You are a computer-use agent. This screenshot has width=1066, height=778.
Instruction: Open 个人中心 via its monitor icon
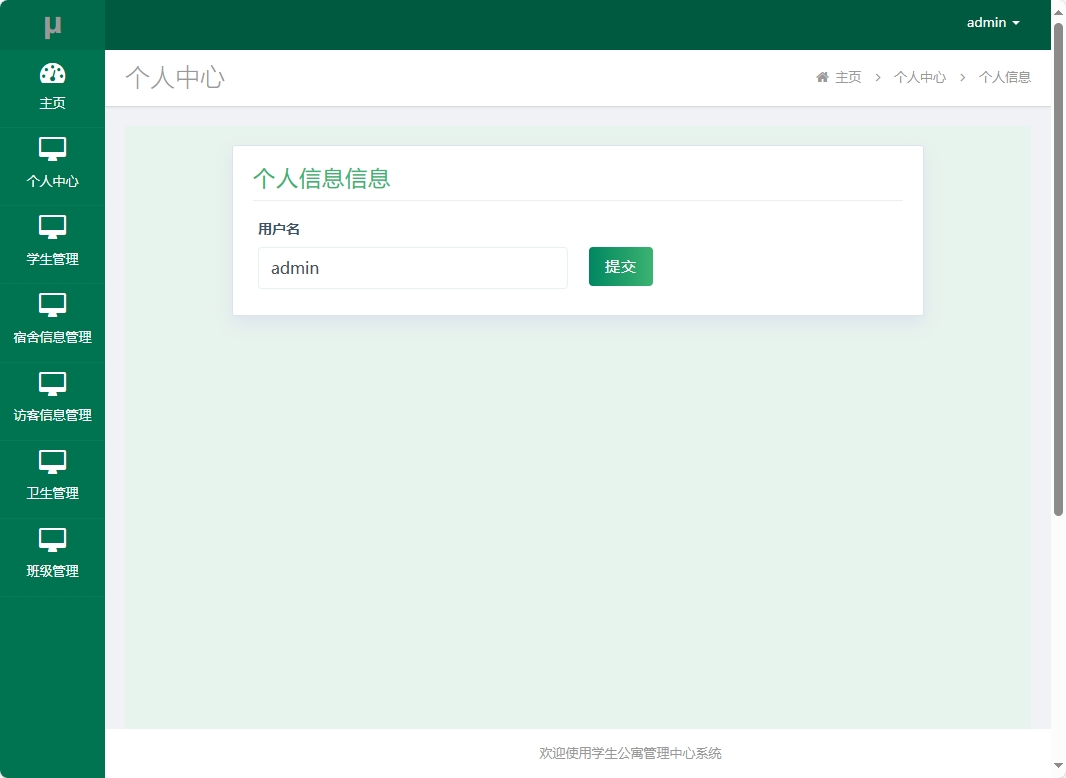coord(53,150)
